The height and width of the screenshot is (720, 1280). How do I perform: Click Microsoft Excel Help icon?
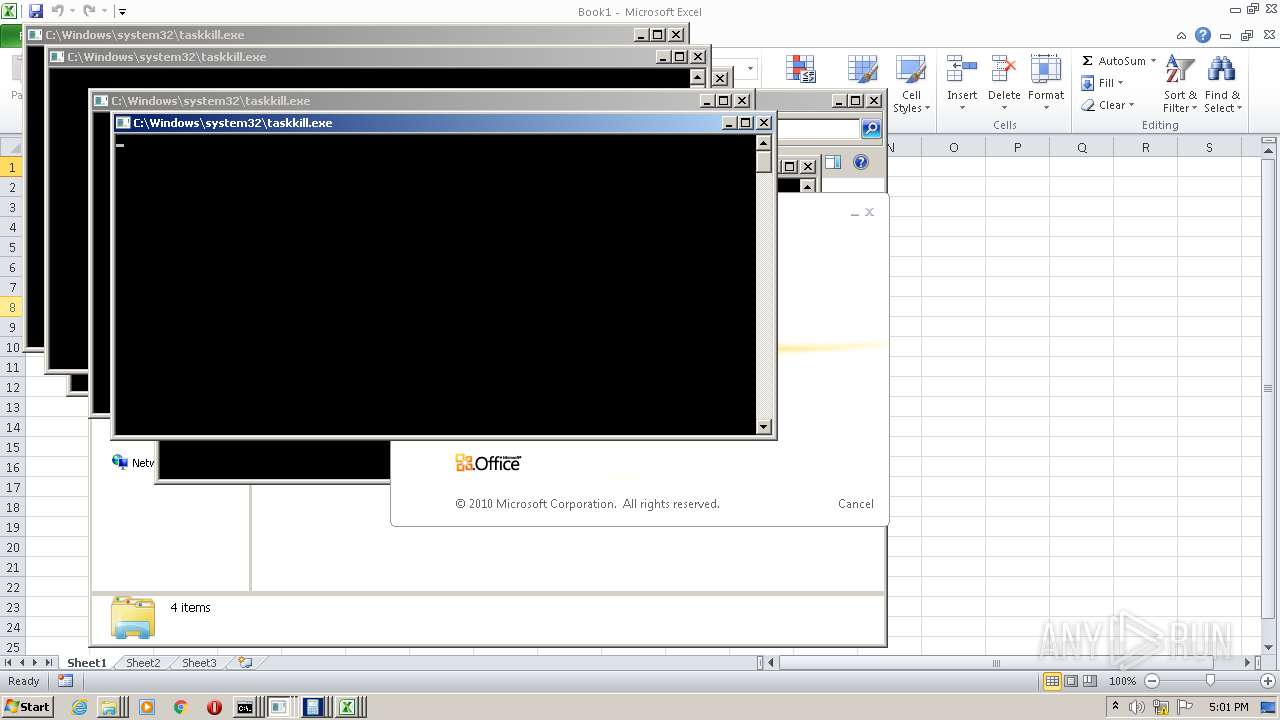[x=1203, y=35]
